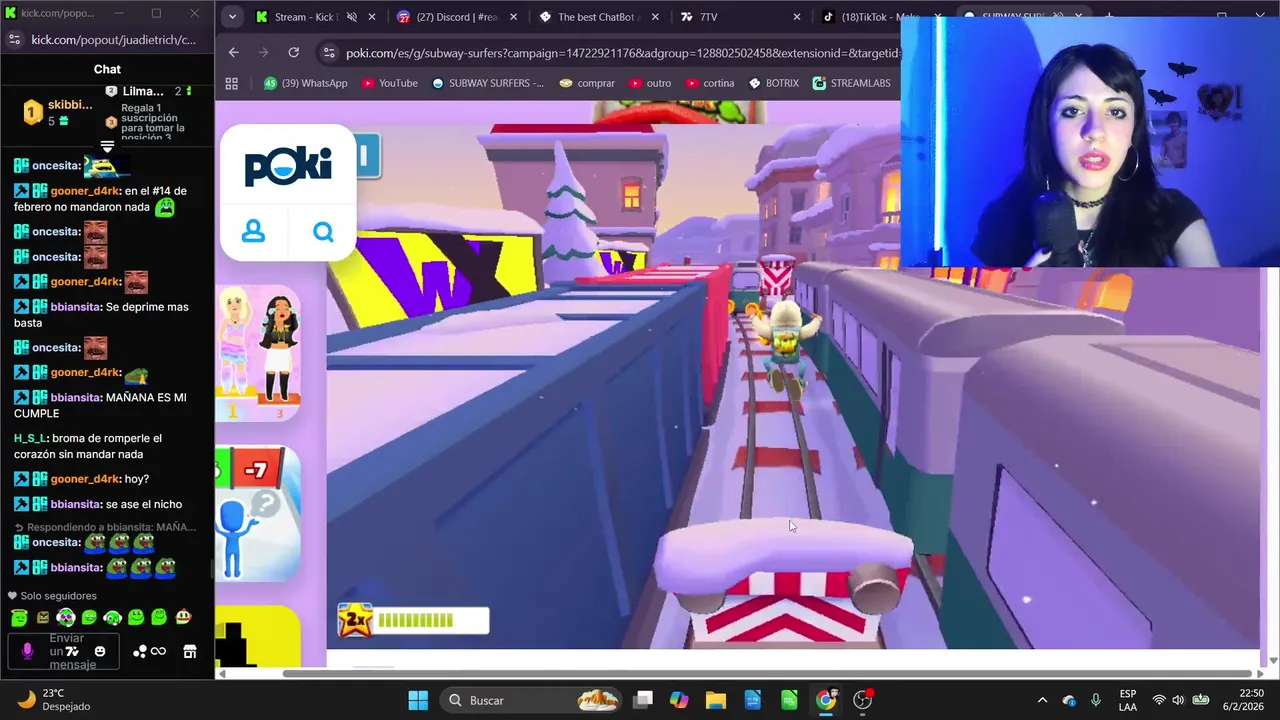Collapse the gift leaderboard handle

[x=107, y=147]
